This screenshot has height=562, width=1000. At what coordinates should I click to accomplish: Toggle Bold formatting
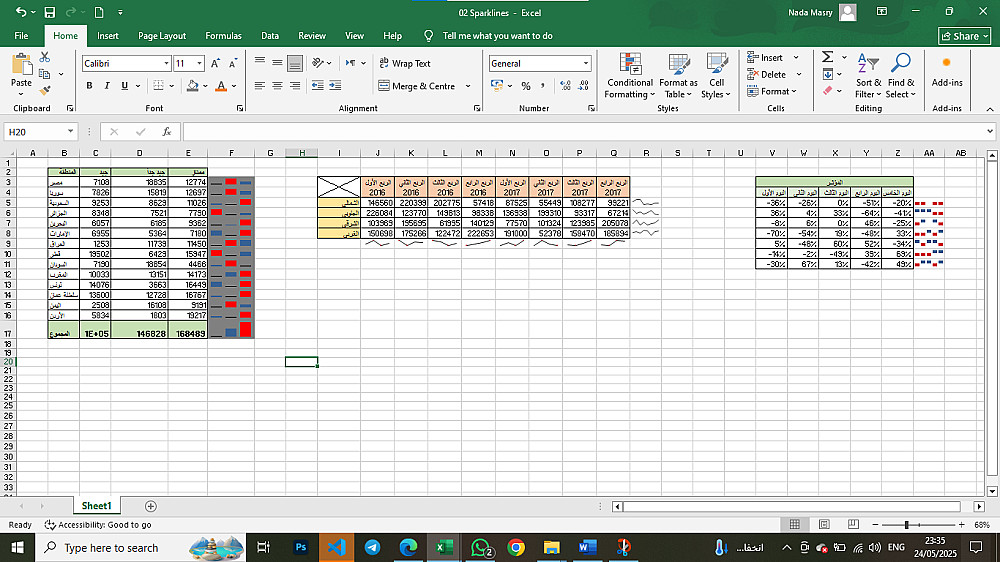click(89, 85)
